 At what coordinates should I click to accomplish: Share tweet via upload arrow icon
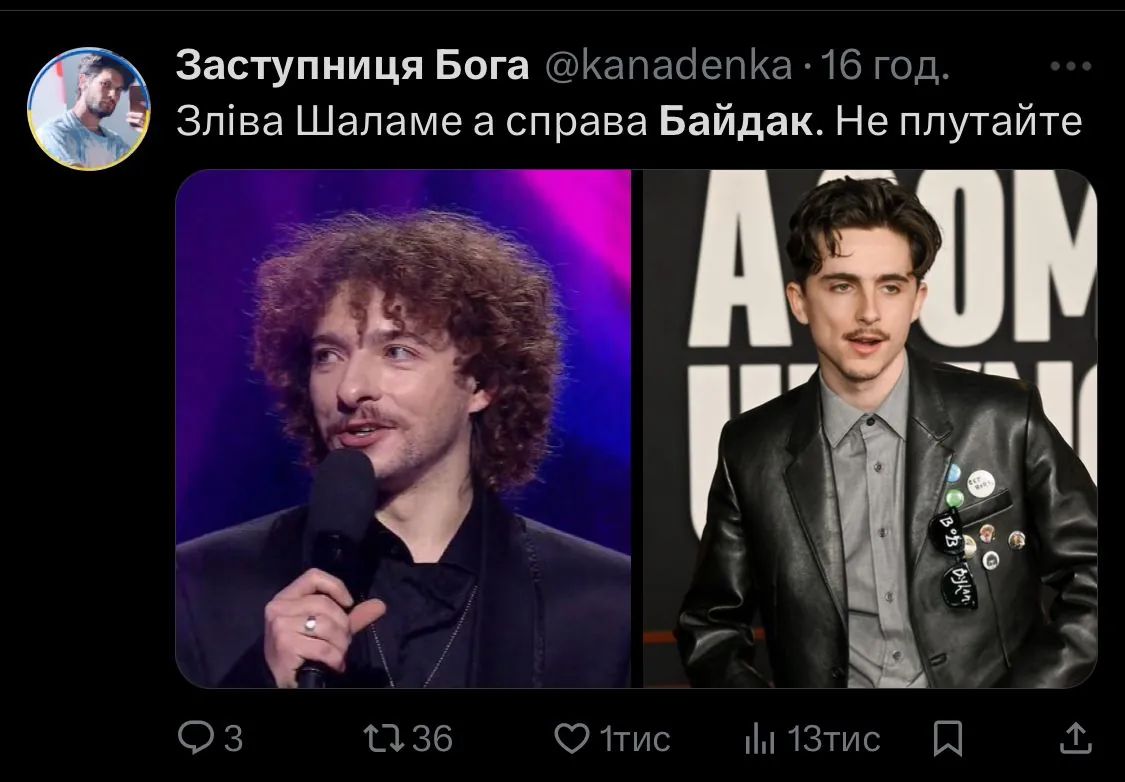[1075, 738]
